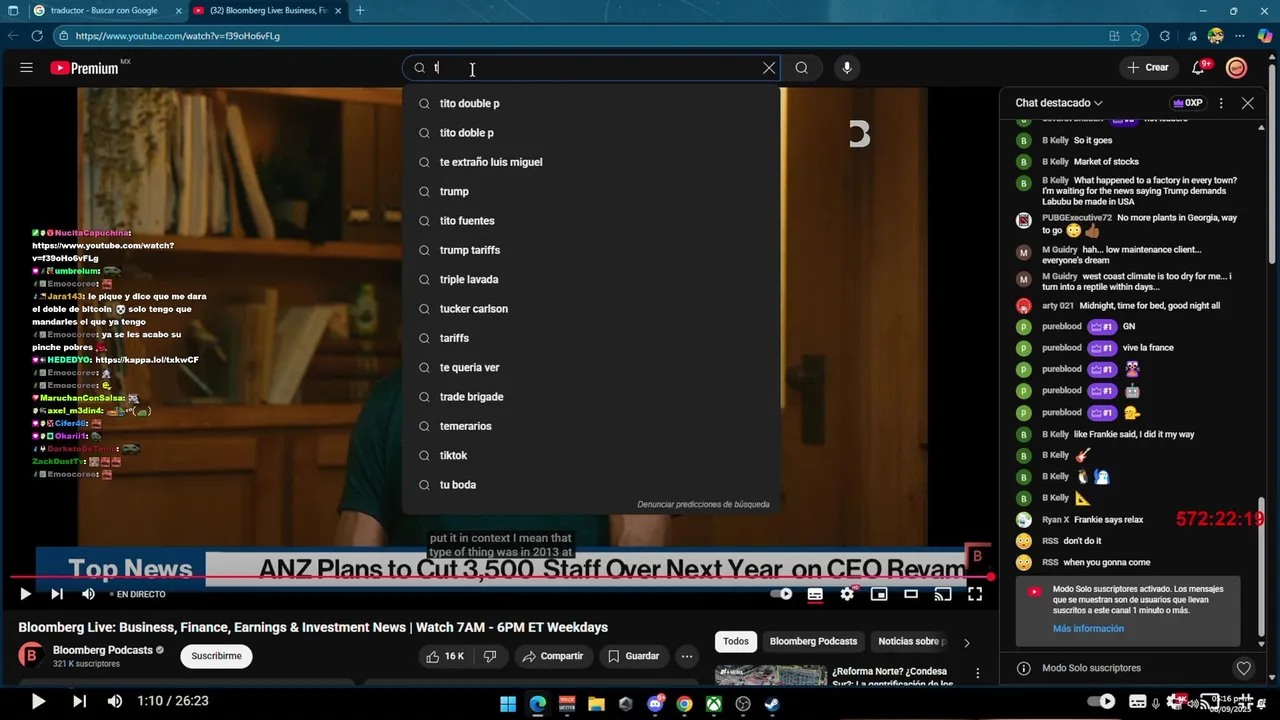Enter full screen mode
1280x720 pixels.
[975, 594]
